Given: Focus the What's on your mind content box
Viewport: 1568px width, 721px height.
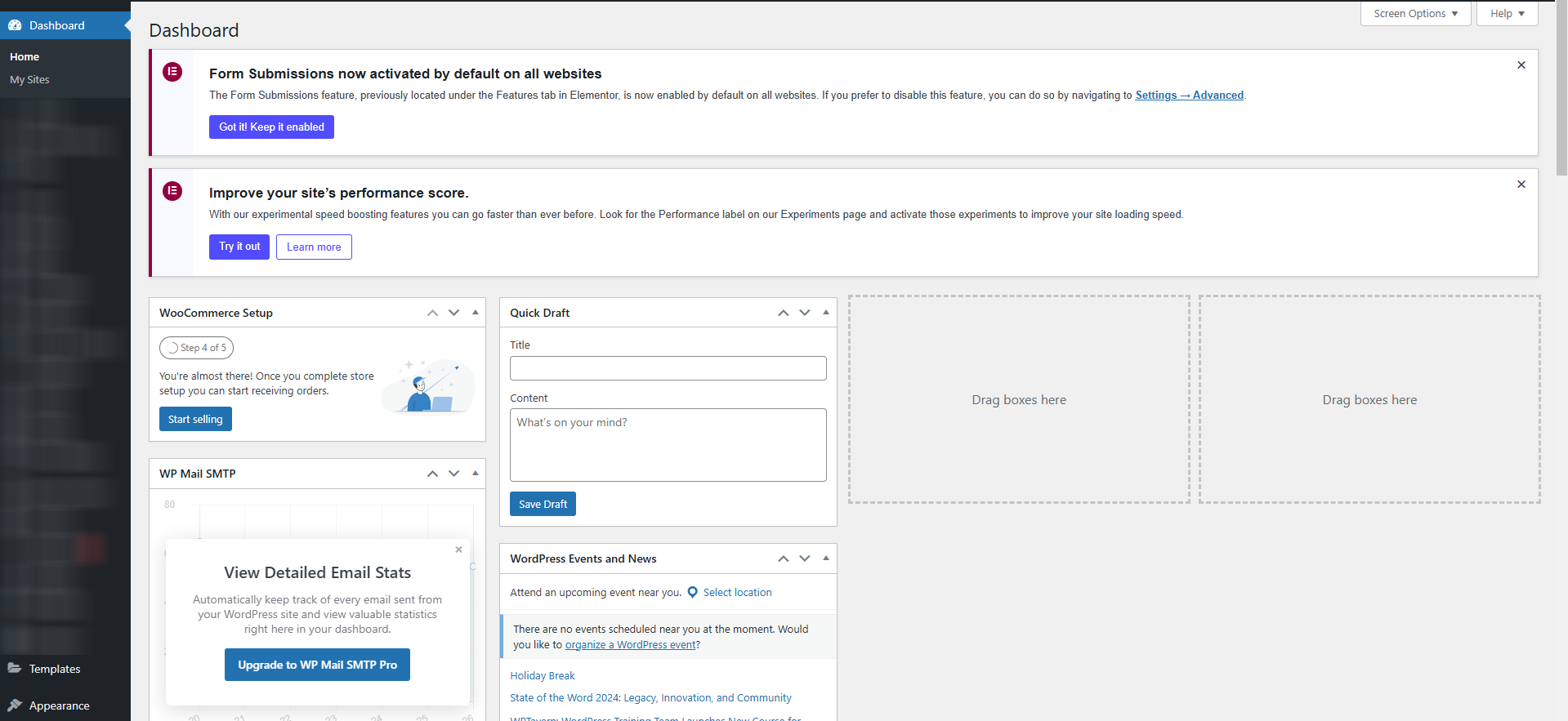Looking at the screenshot, I should pyautogui.click(x=668, y=445).
